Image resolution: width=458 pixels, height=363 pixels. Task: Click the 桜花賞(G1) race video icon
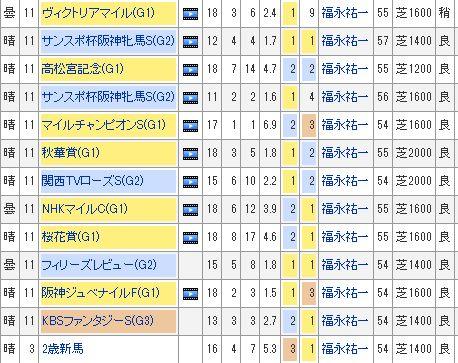tap(191, 238)
